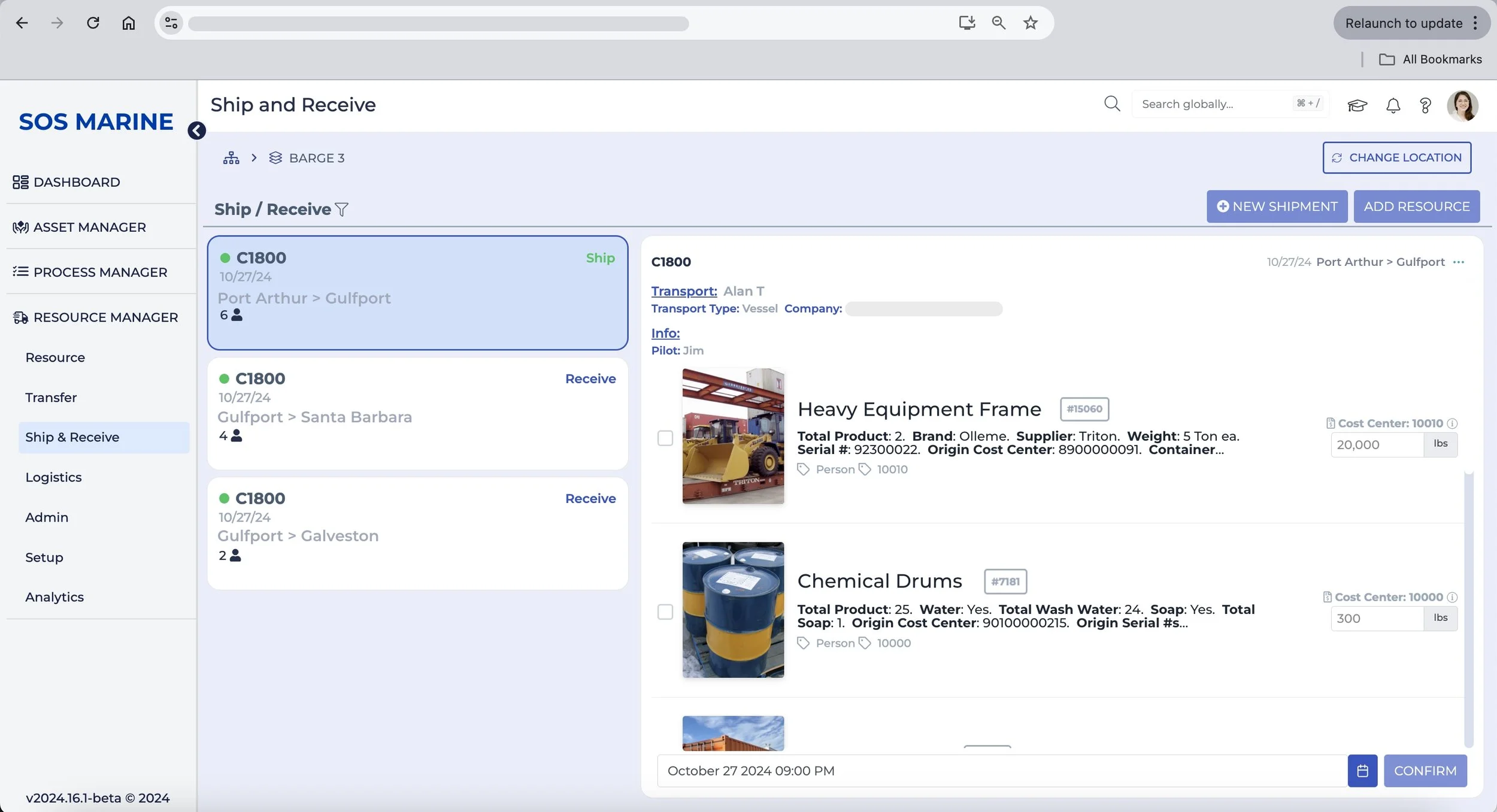Open Logistics in the sidebar
Viewport: 1497px width, 812px height.
pos(53,477)
